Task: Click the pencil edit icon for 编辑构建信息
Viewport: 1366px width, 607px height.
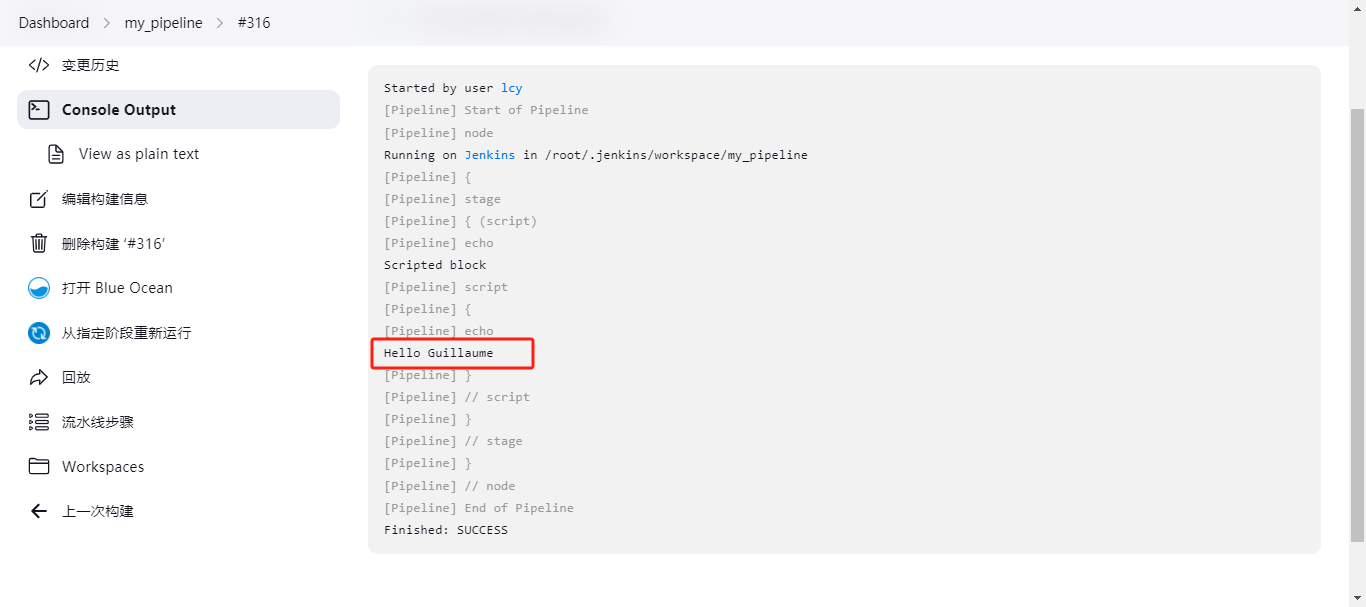Action: 39,199
